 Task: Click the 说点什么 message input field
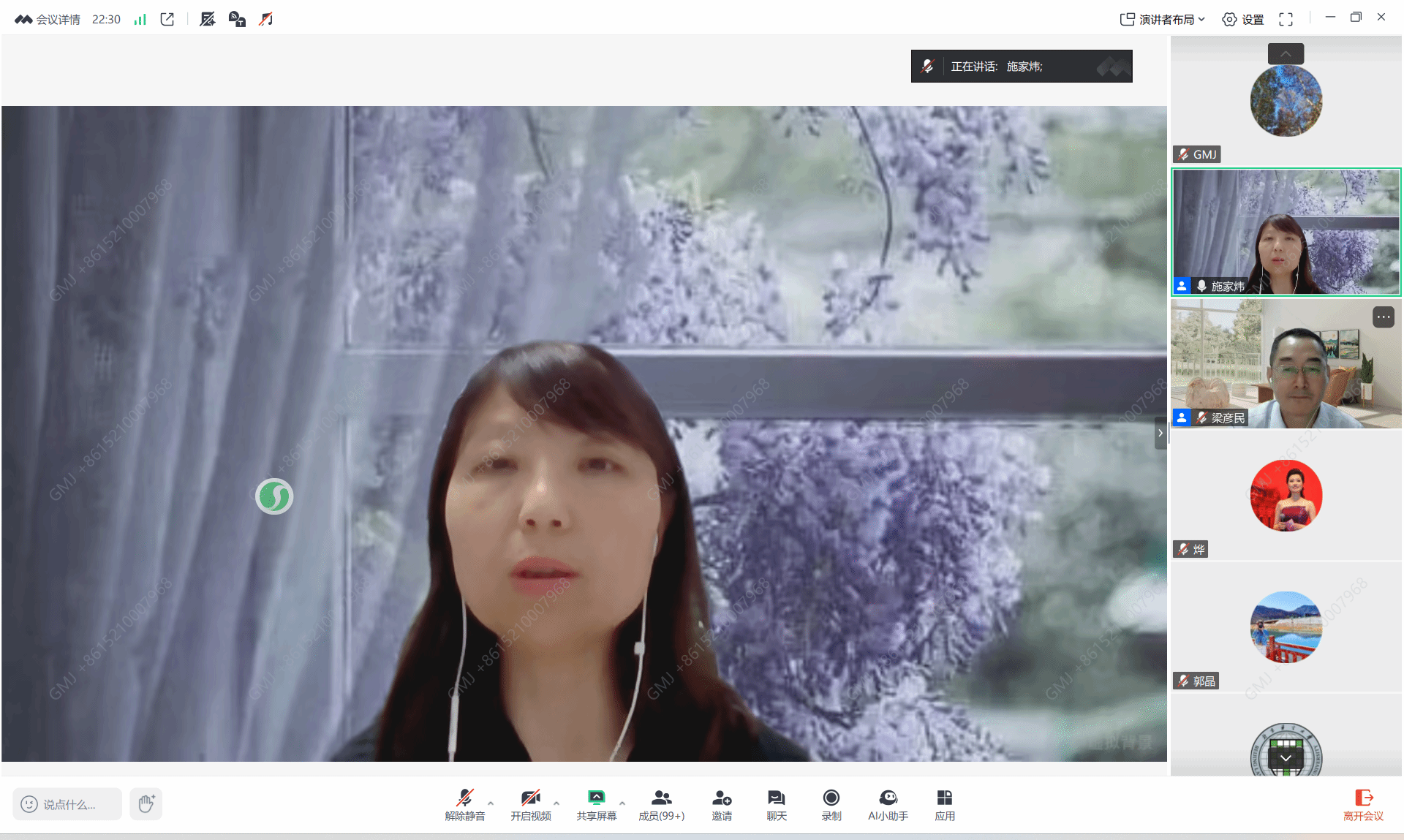pyautogui.click(x=68, y=804)
